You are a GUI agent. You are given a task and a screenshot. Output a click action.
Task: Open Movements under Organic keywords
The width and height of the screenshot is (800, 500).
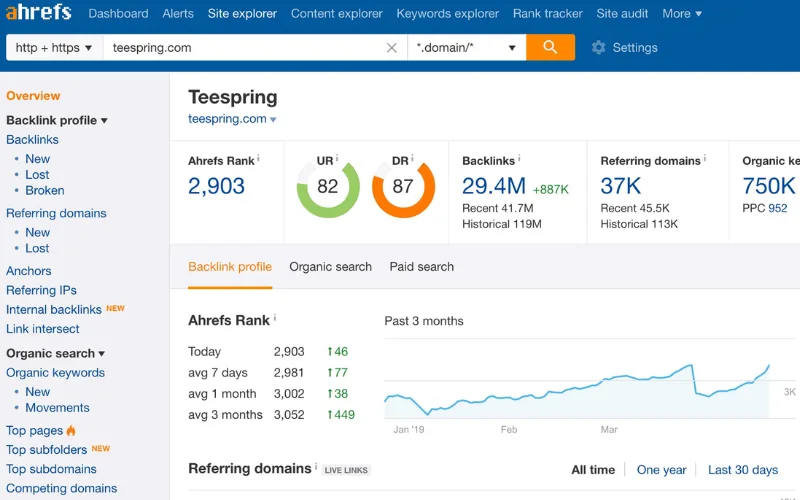tap(57, 408)
